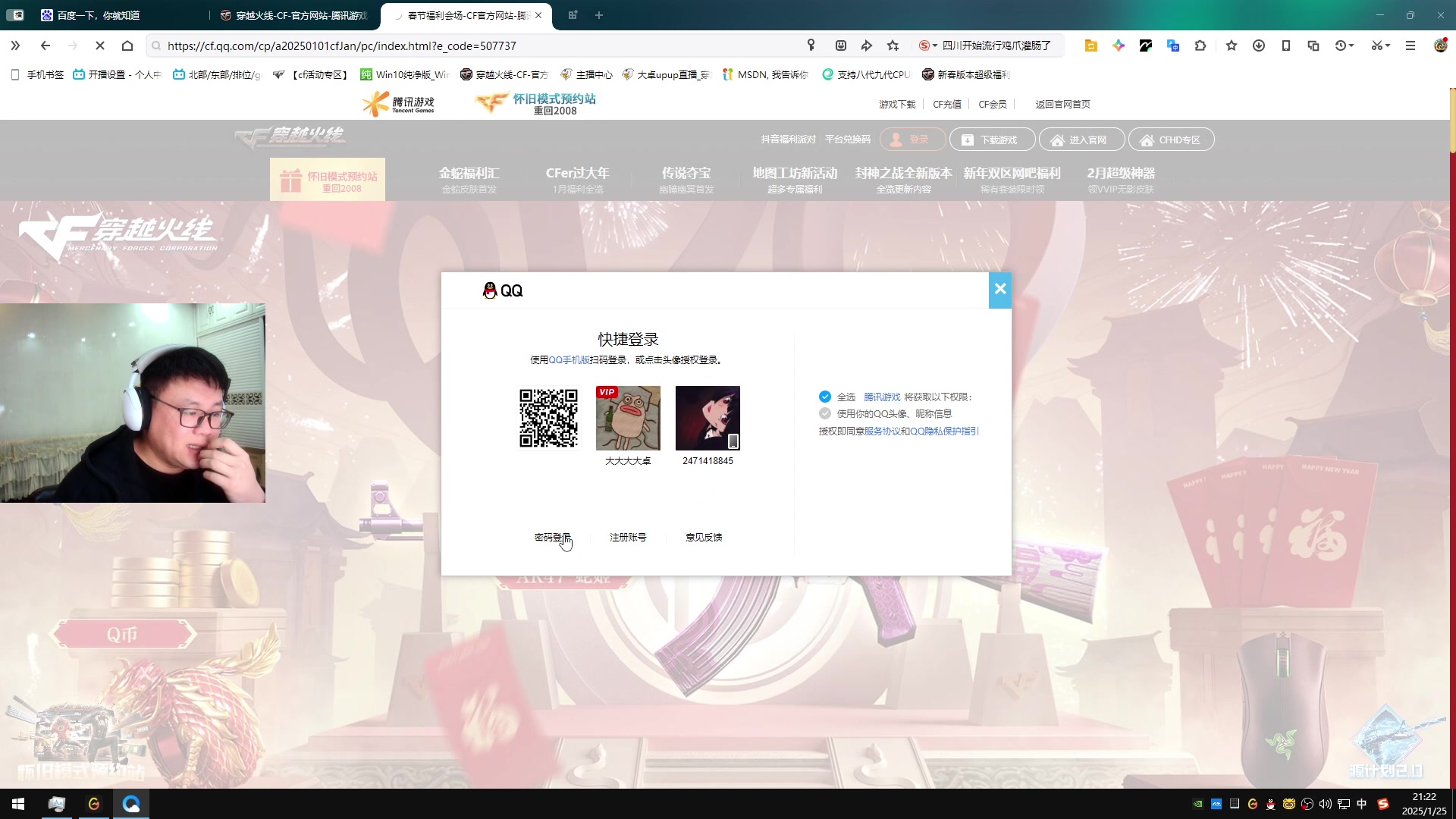The width and height of the screenshot is (1456, 819).
Task: Click the mobile device icon in toolbar
Action: pyautogui.click(x=1286, y=45)
